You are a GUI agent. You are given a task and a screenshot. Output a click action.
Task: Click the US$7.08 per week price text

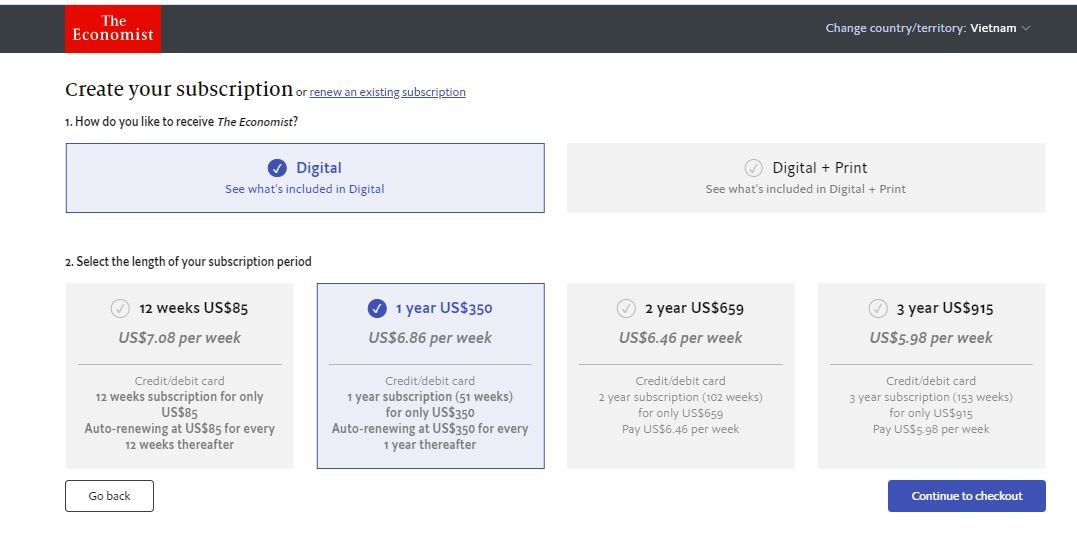tap(180, 338)
